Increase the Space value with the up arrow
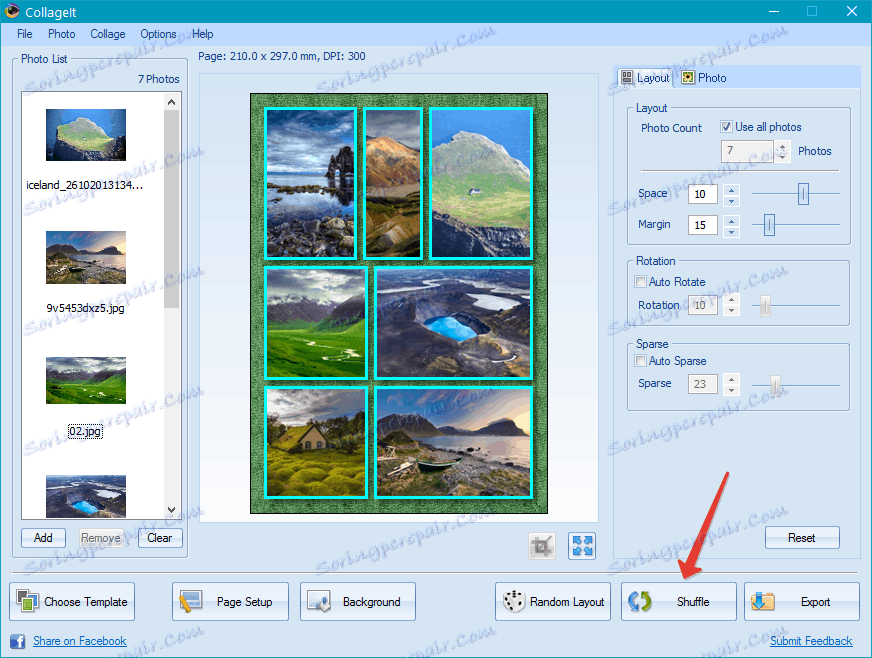 coord(732,189)
